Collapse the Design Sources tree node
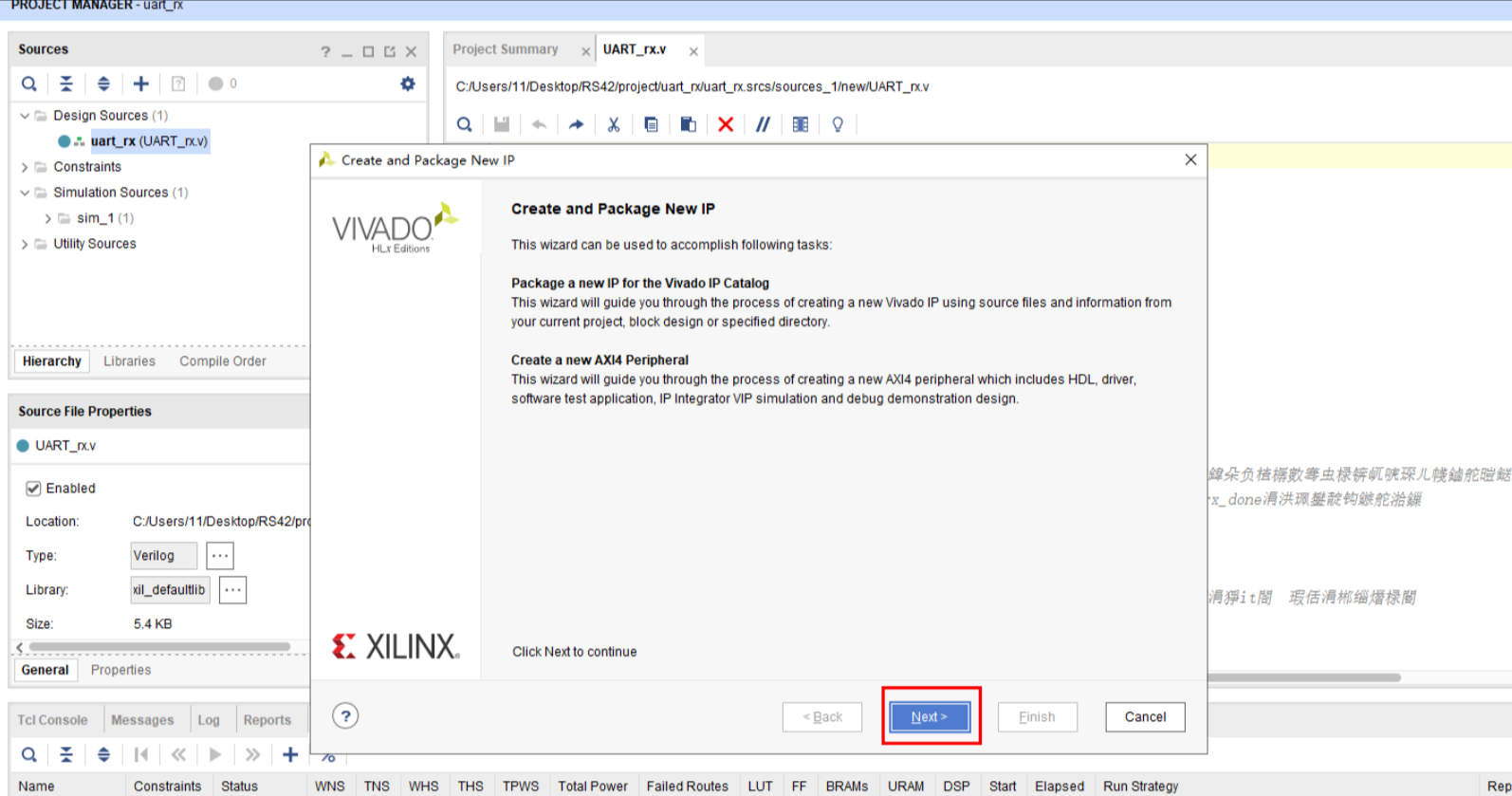 coord(25,116)
